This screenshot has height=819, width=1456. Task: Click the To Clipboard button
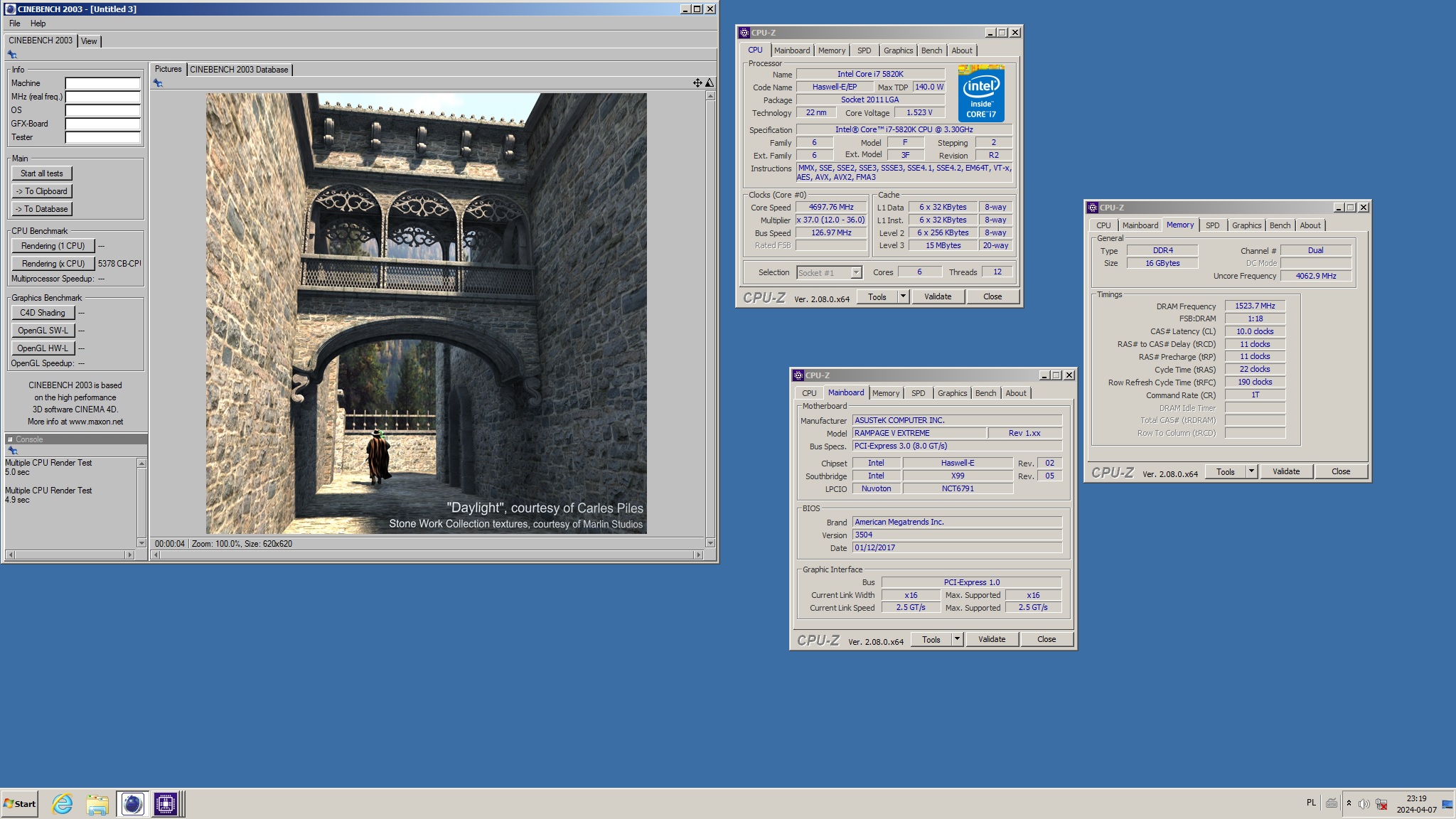41,191
